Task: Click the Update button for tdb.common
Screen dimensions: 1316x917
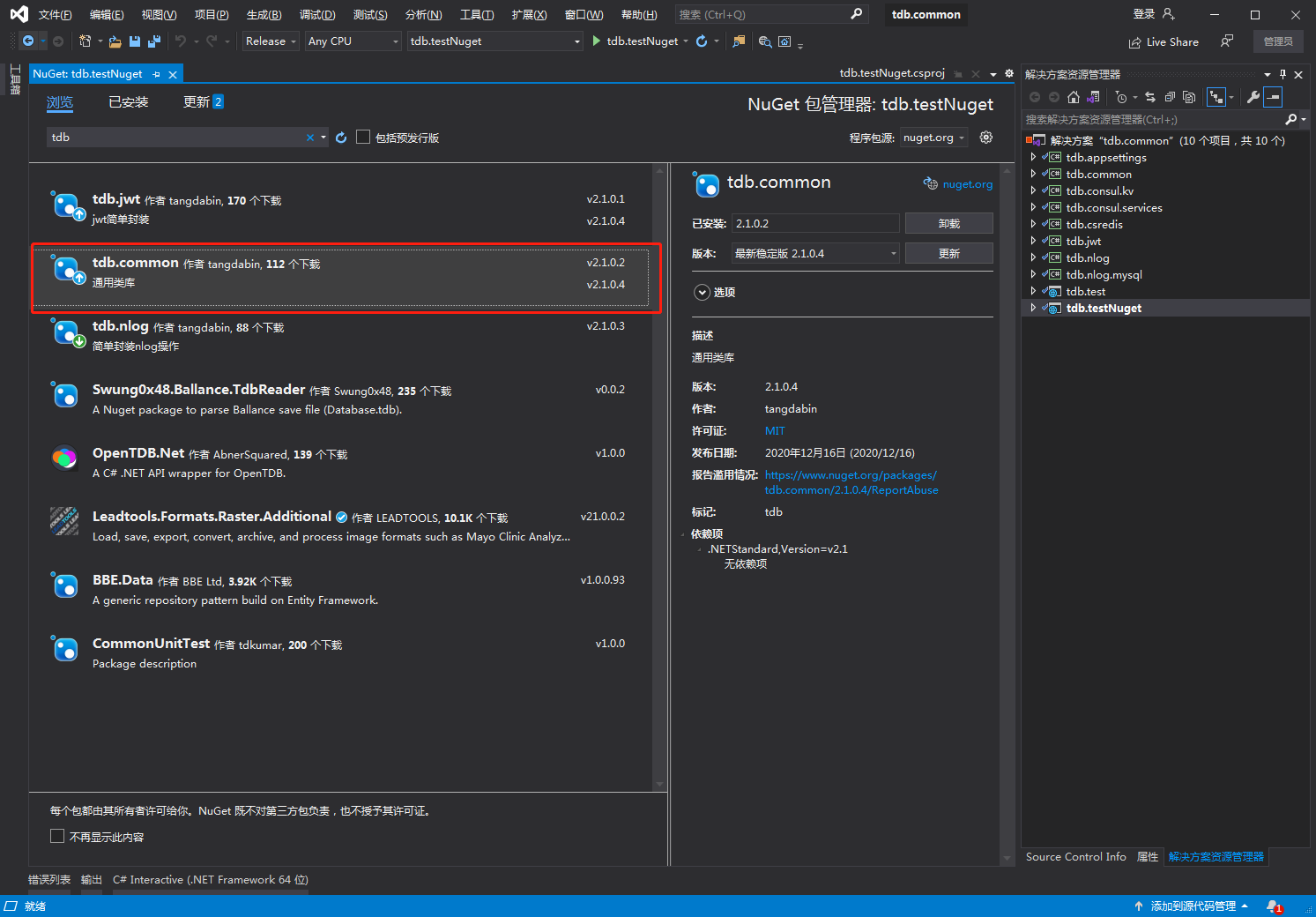Action: click(x=949, y=253)
